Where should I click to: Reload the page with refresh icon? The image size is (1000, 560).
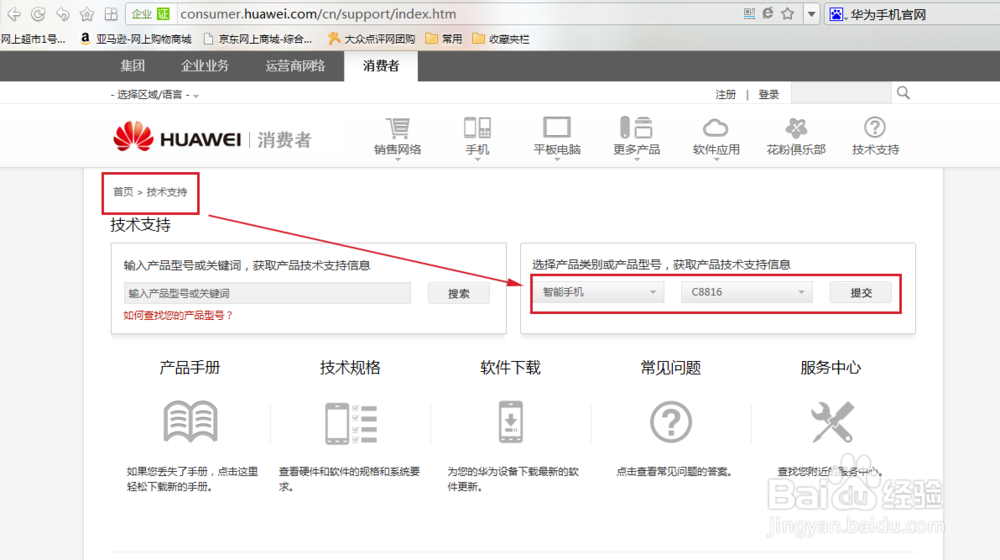click(x=38, y=13)
